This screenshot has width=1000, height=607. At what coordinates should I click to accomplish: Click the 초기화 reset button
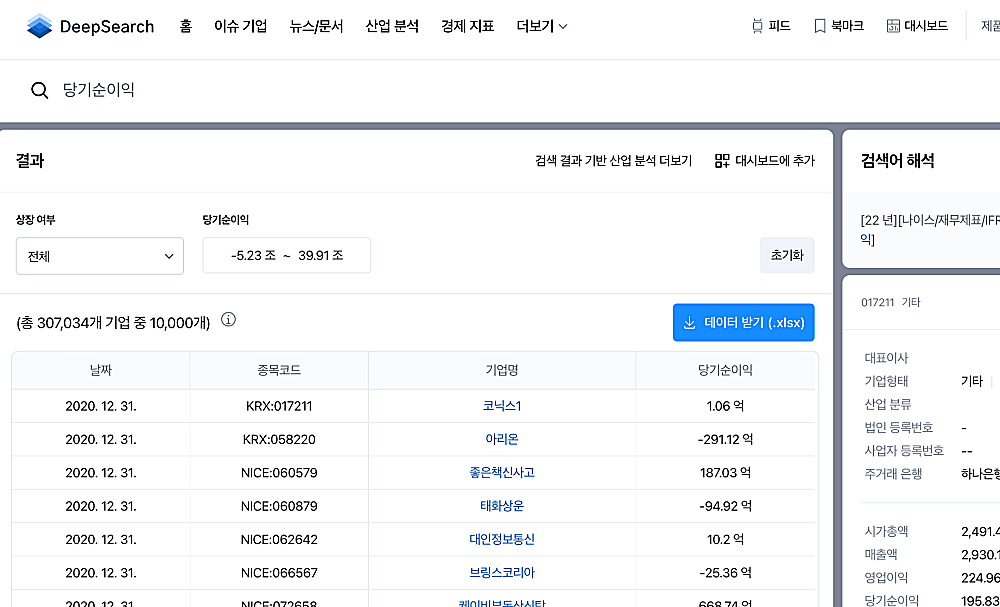(x=787, y=256)
